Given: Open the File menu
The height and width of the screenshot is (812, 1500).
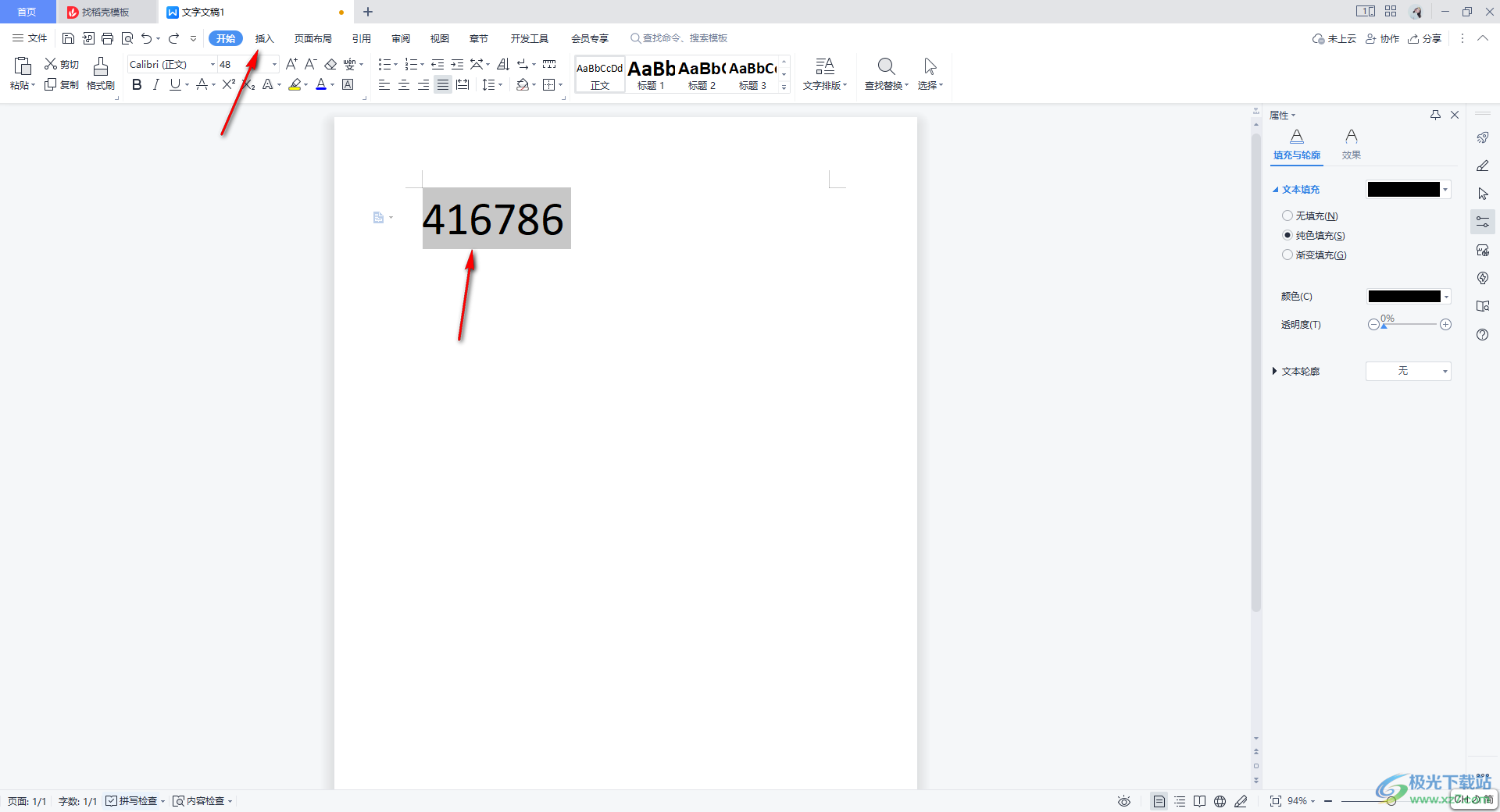Looking at the screenshot, I should (x=30, y=38).
